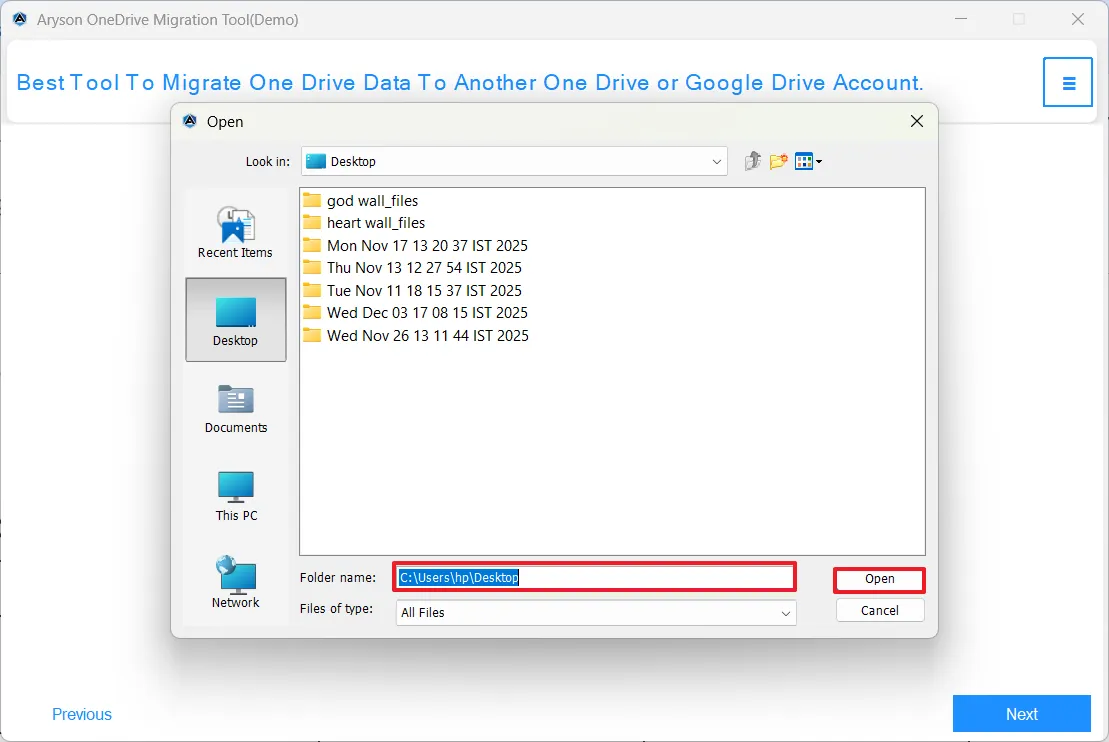Select folder Mon Nov 17 13 20 37 IST 2025
1109x742 pixels.
[427, 246]
